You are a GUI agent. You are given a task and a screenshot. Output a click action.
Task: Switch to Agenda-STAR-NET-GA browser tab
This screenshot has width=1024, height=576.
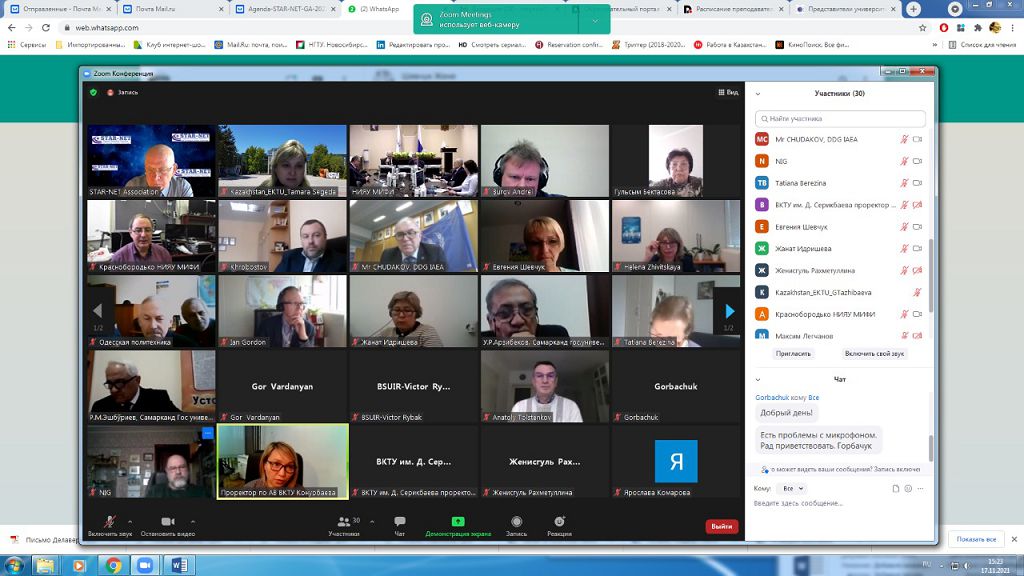click(x=286, y=9)
